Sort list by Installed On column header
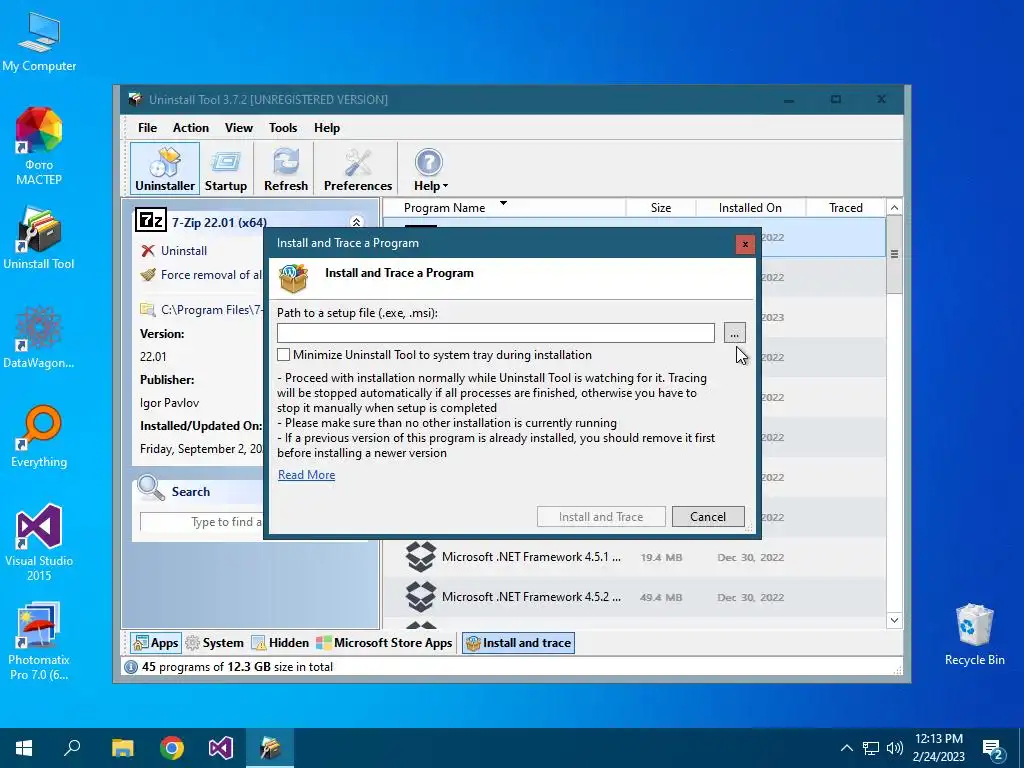The height and width of the screenshot is (768, 1024). pyautogui.click(x=750, y=208)
